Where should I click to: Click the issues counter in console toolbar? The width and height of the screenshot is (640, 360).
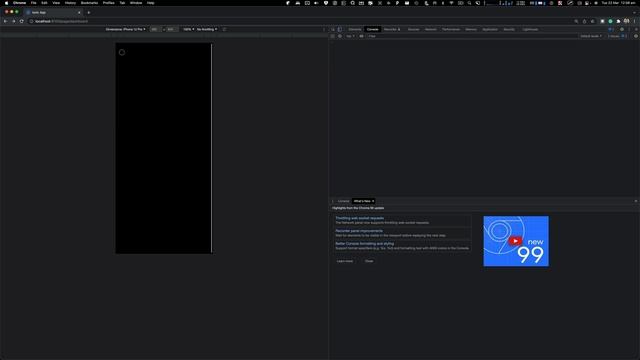pyautogui.click(x=617, y=36)
